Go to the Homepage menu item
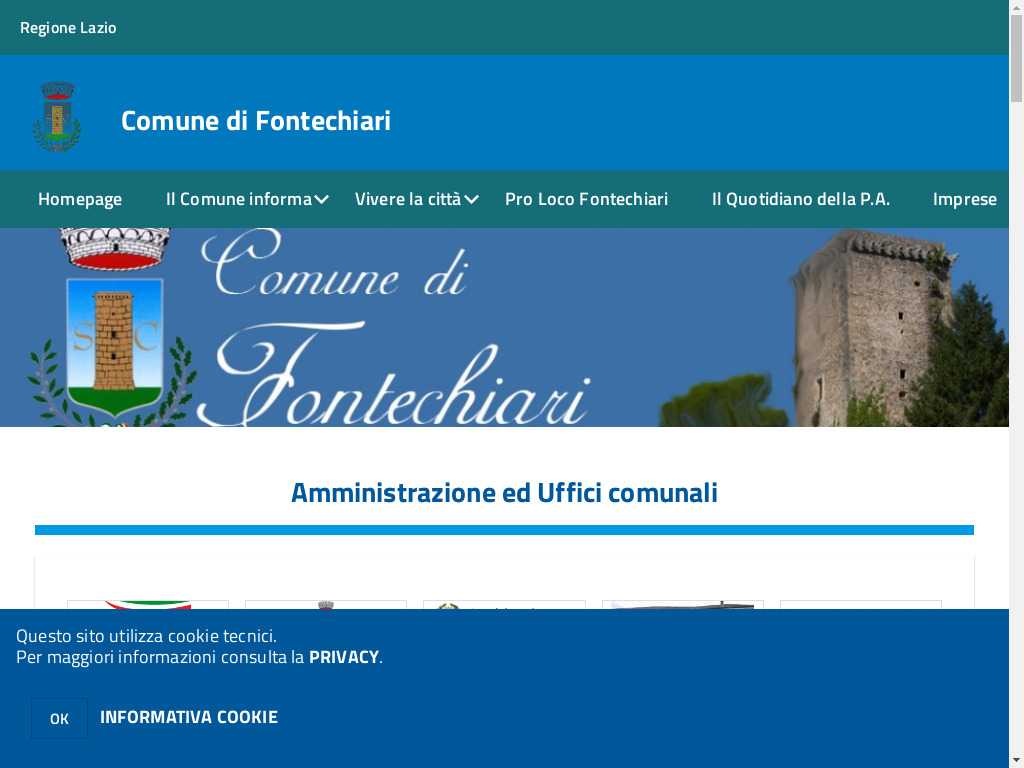The height and width of the screenshot is (768, 1024). pyautogui.click(x=80, y=199)
